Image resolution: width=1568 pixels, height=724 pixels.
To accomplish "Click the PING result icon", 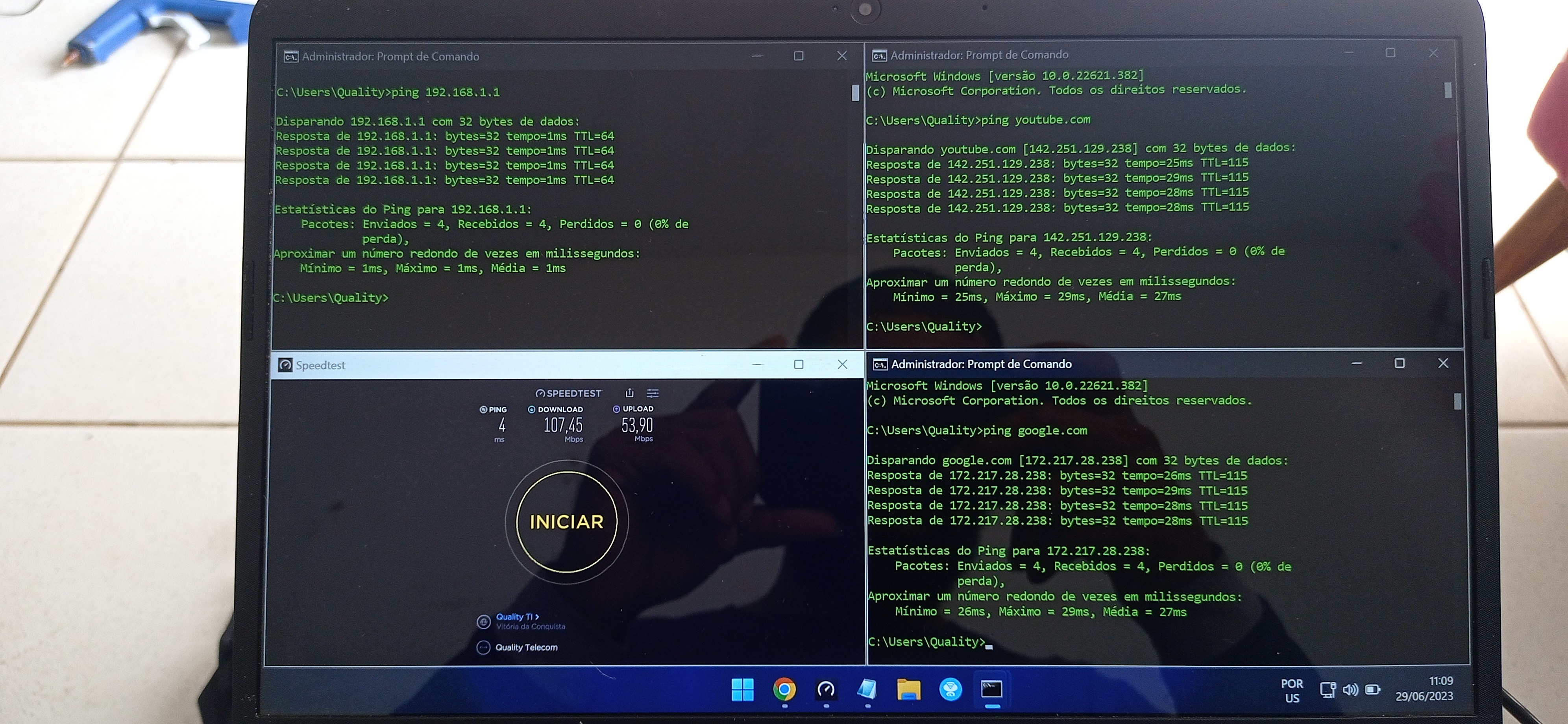I will [483, 410].
